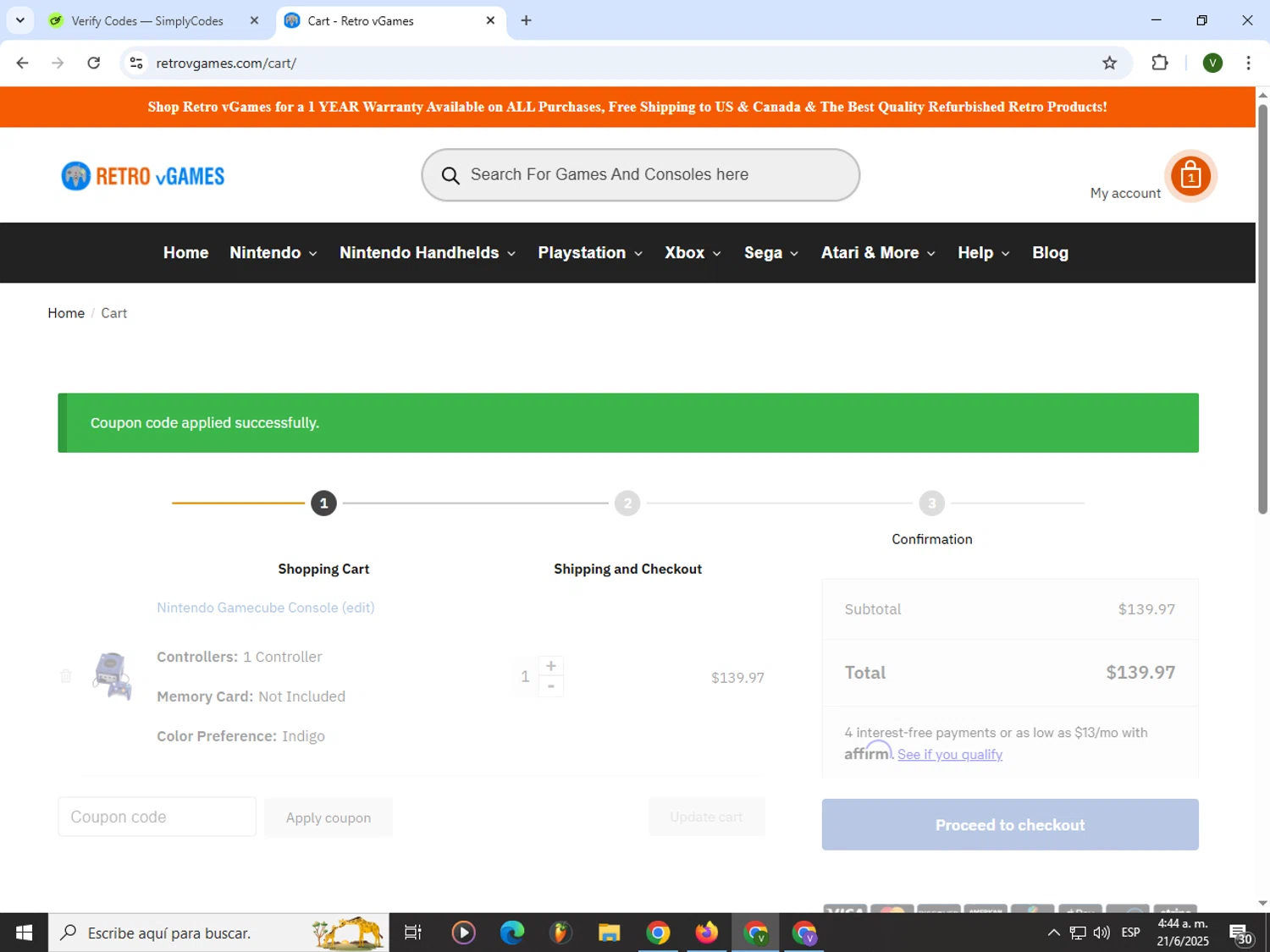1270x952 pixels.
Task: Open network icon in system tray
Action: pos(1078,933)
